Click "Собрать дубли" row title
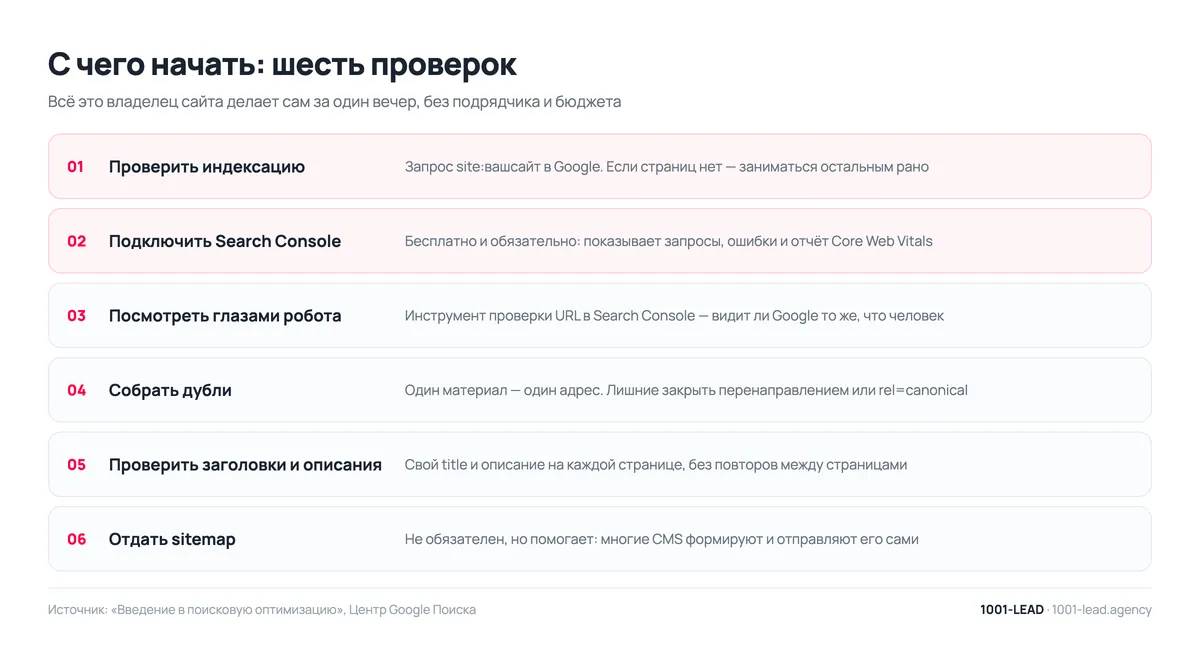The height and width of the screenshot is (660, 1200). pyautogui.click(x=170, y=390)
